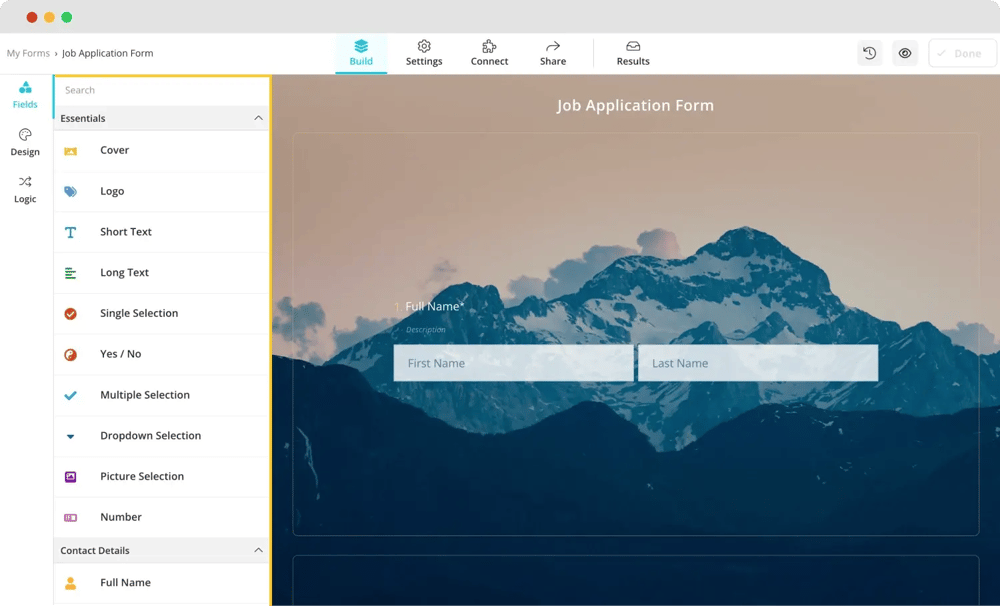Add a Short Text field
1000x606 pixels.
(x=125, y=232)
